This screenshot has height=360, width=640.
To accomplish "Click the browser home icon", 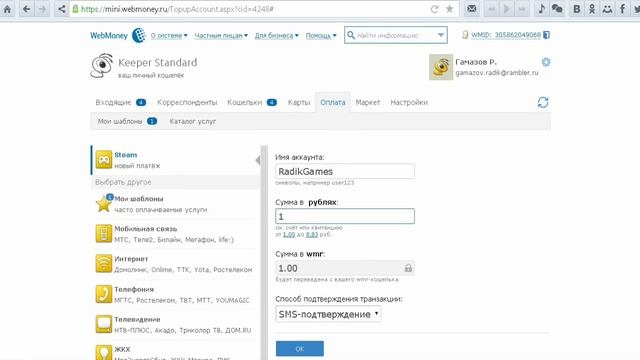I will tap(7, 9).
